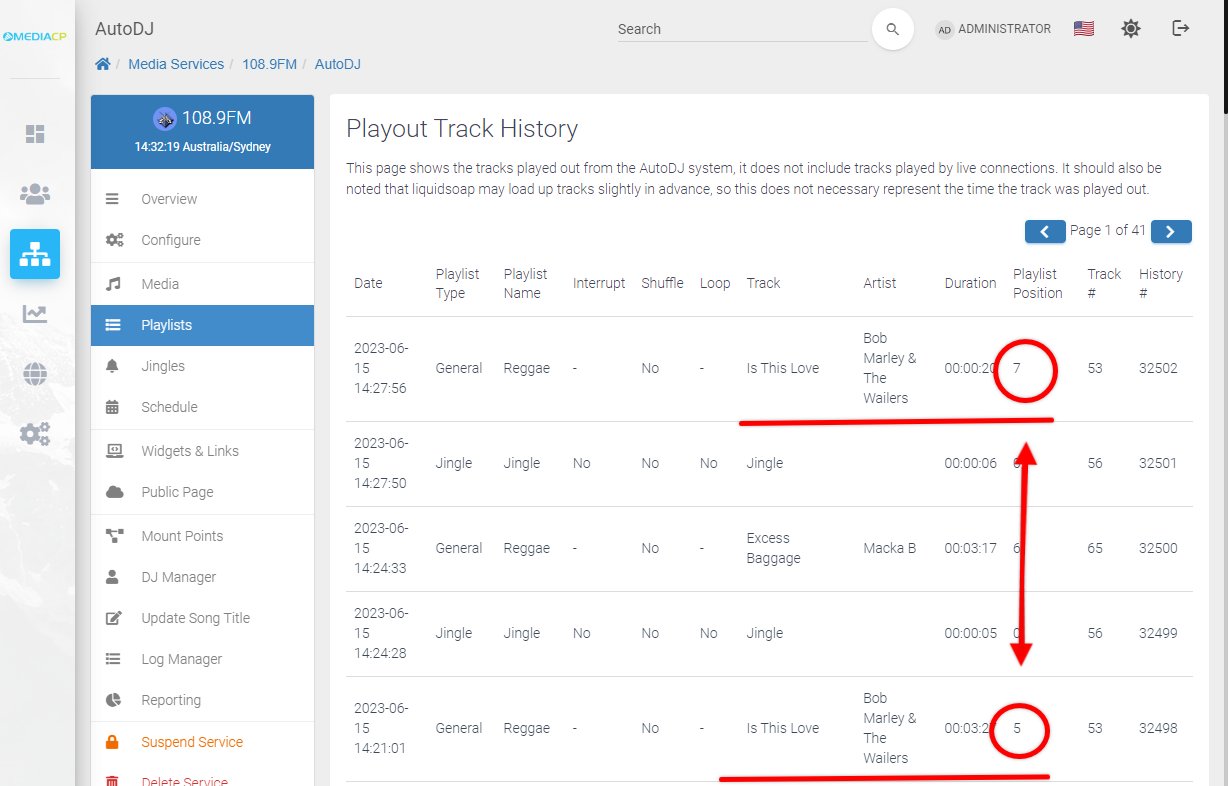Go to the next history page
This screenshot has width=1228, height=786.
[x=1170, y=231]
